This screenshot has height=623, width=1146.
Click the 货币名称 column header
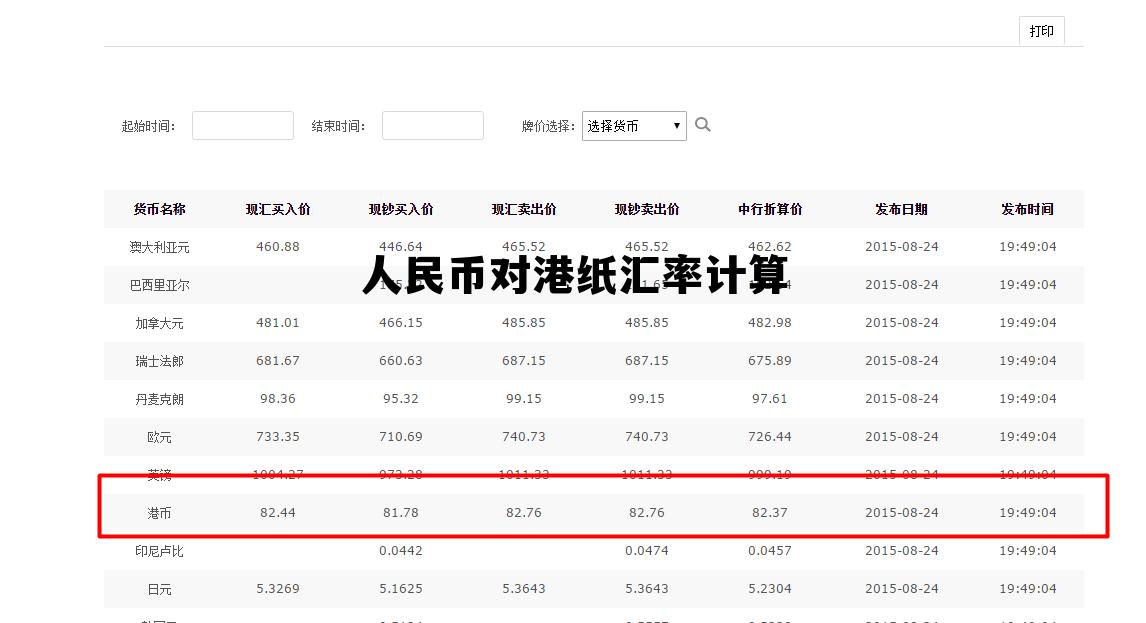[160, 209]
